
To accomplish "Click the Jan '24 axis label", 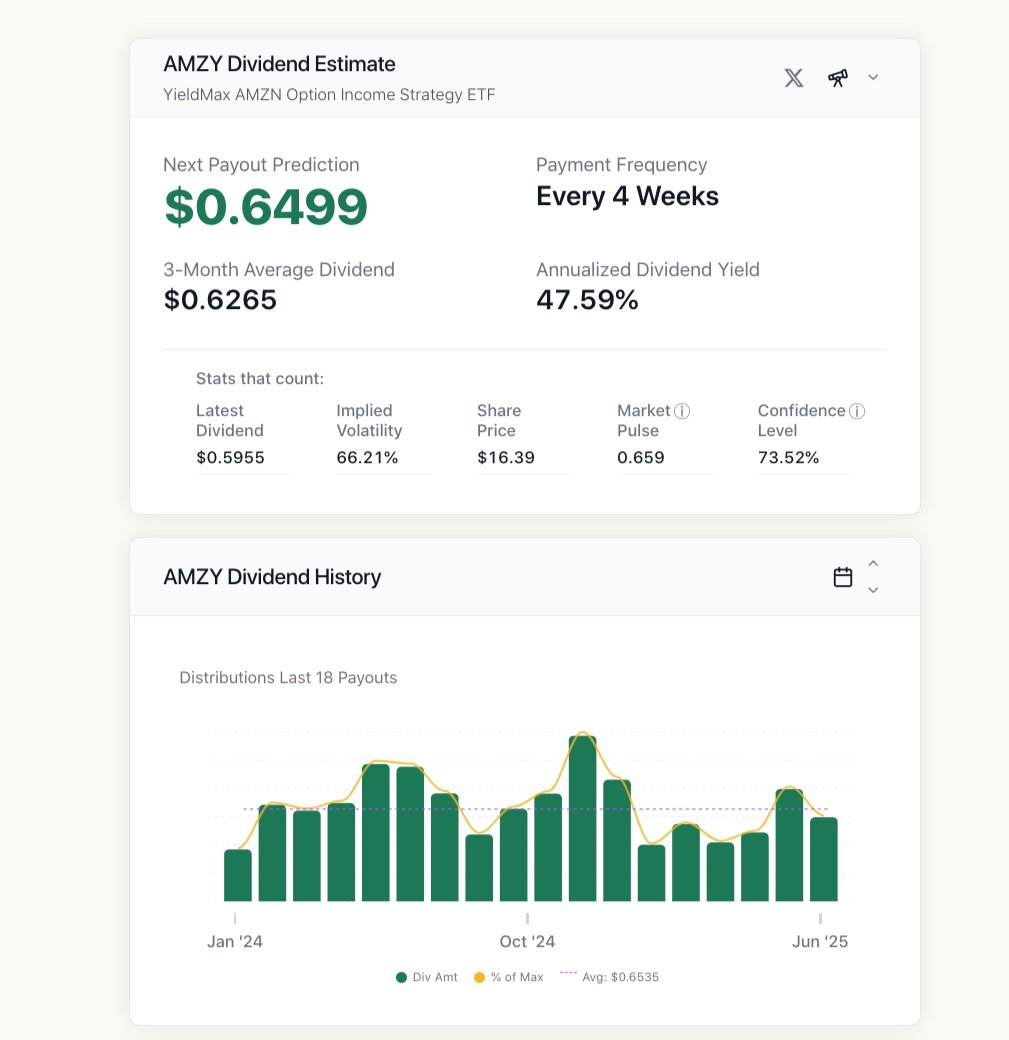I will click(x=235, y=942).
